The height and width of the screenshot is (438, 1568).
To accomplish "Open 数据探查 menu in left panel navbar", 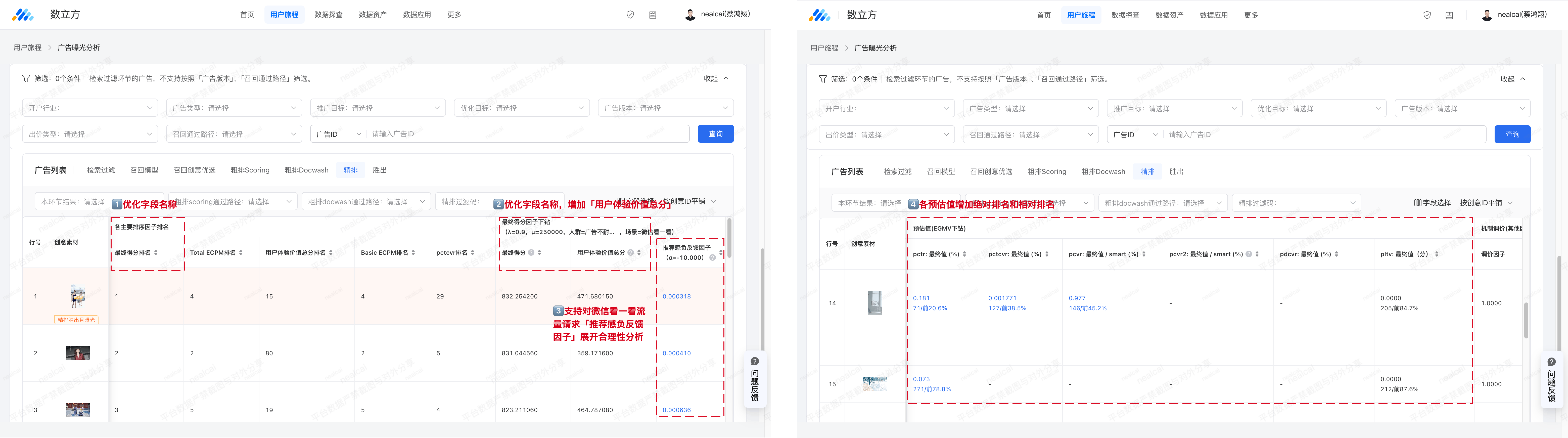I will point(329,15).
